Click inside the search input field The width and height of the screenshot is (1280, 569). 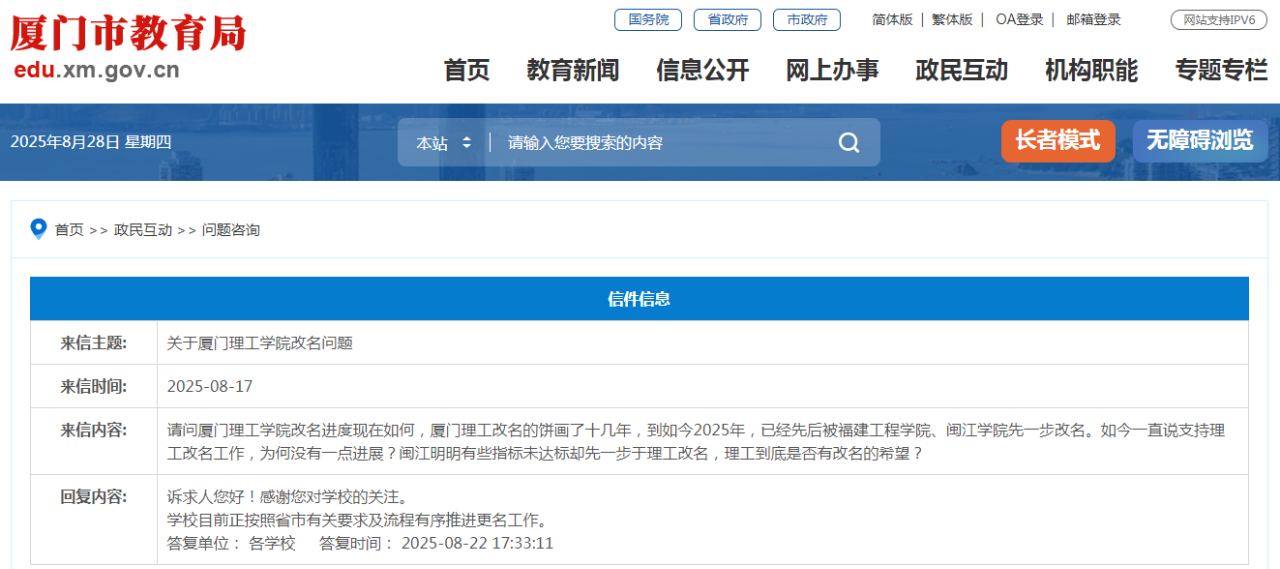[x=660, y=143]
